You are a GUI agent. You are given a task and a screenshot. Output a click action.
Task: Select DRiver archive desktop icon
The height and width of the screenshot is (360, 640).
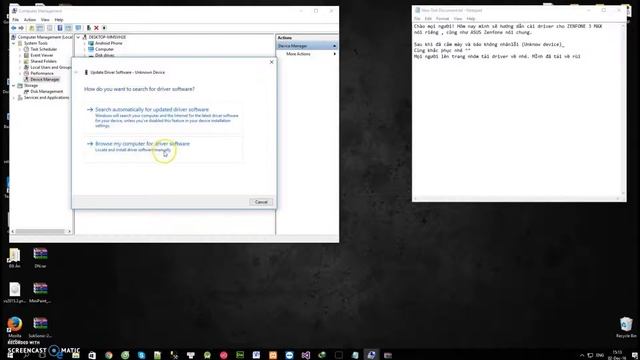[40, 258]
